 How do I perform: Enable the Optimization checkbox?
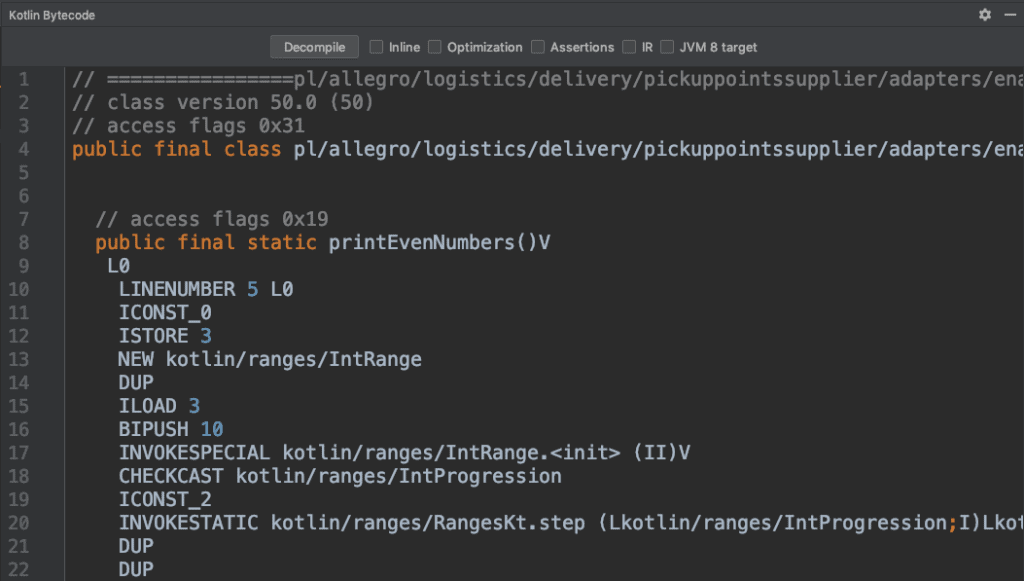point(435,46)
